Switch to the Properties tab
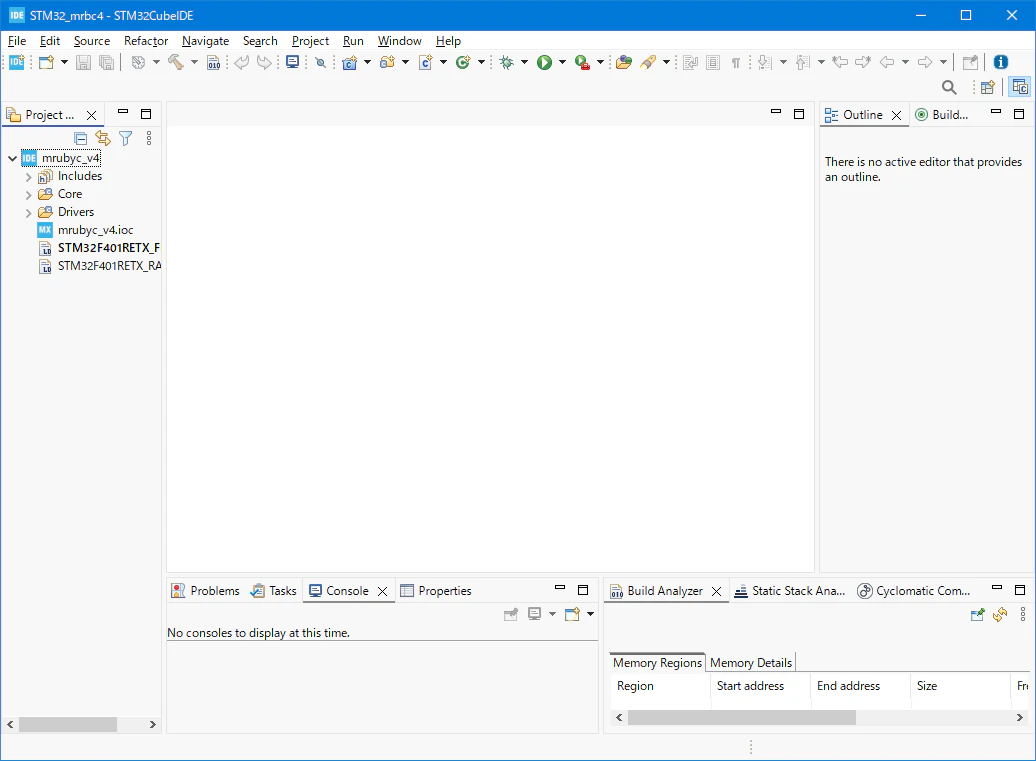The width and height of the screenshot is (1036, 761). (436, 591)
